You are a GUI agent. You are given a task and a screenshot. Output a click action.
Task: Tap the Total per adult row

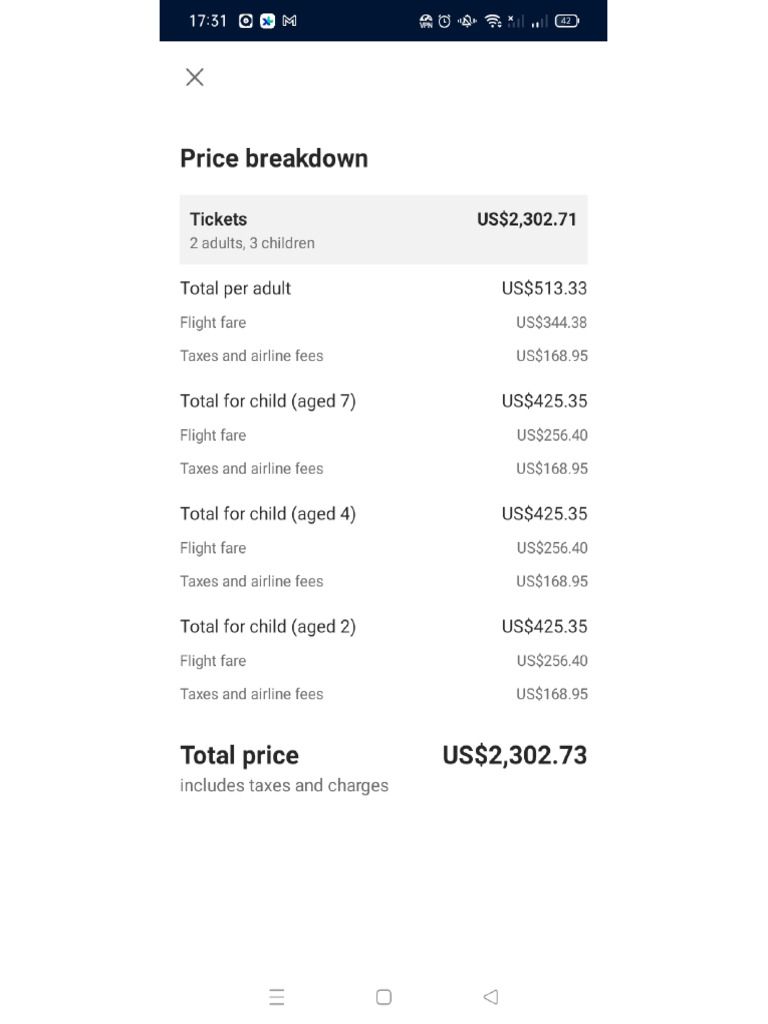click(x=383, y=288)
